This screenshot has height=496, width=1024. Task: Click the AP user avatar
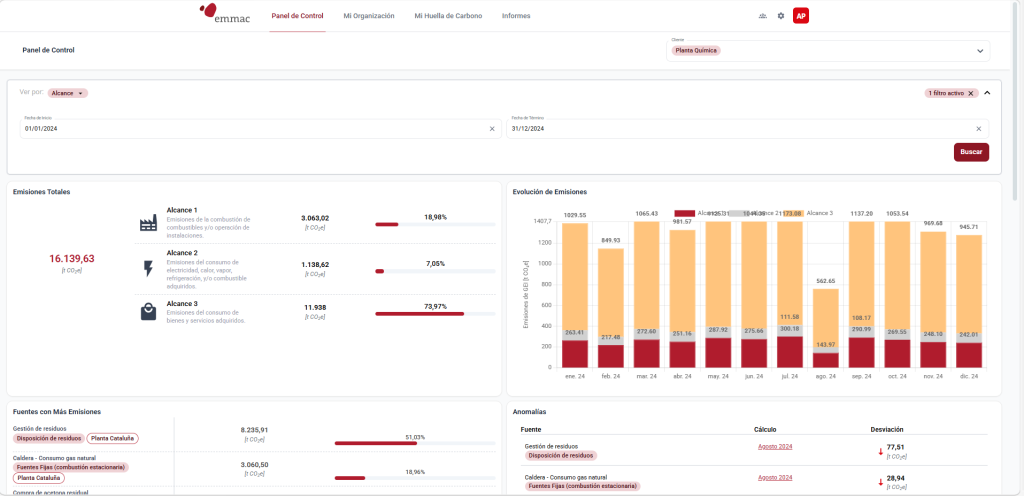point(801,16)
